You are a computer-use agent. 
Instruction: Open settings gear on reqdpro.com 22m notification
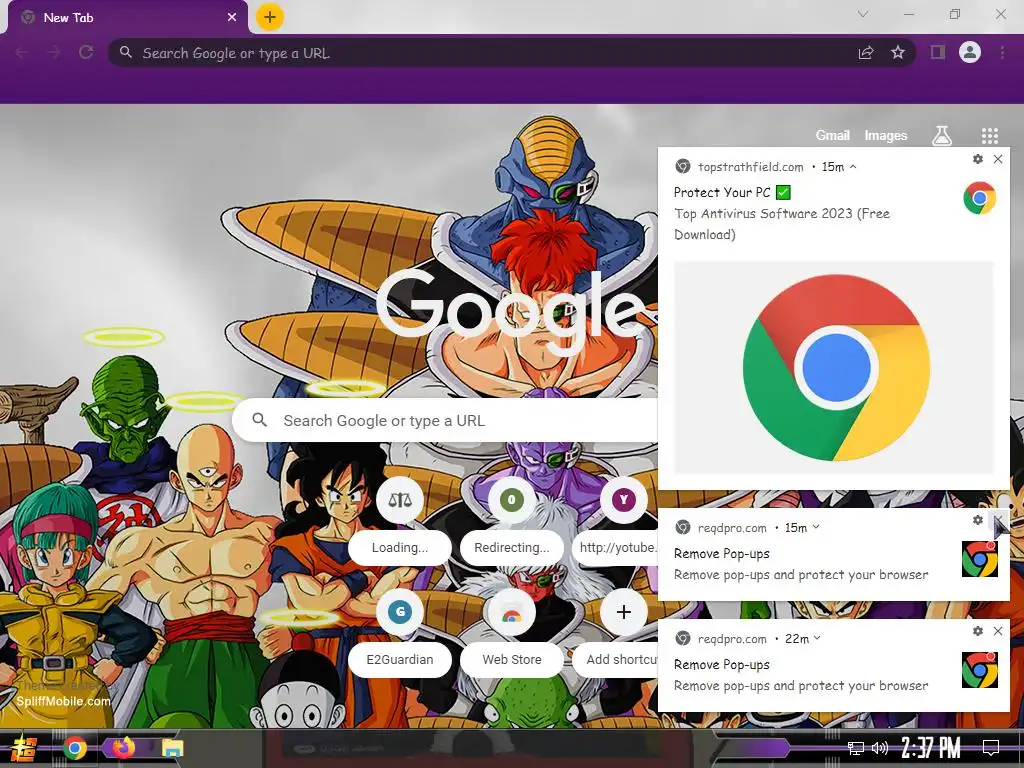[x=978, y=631]
